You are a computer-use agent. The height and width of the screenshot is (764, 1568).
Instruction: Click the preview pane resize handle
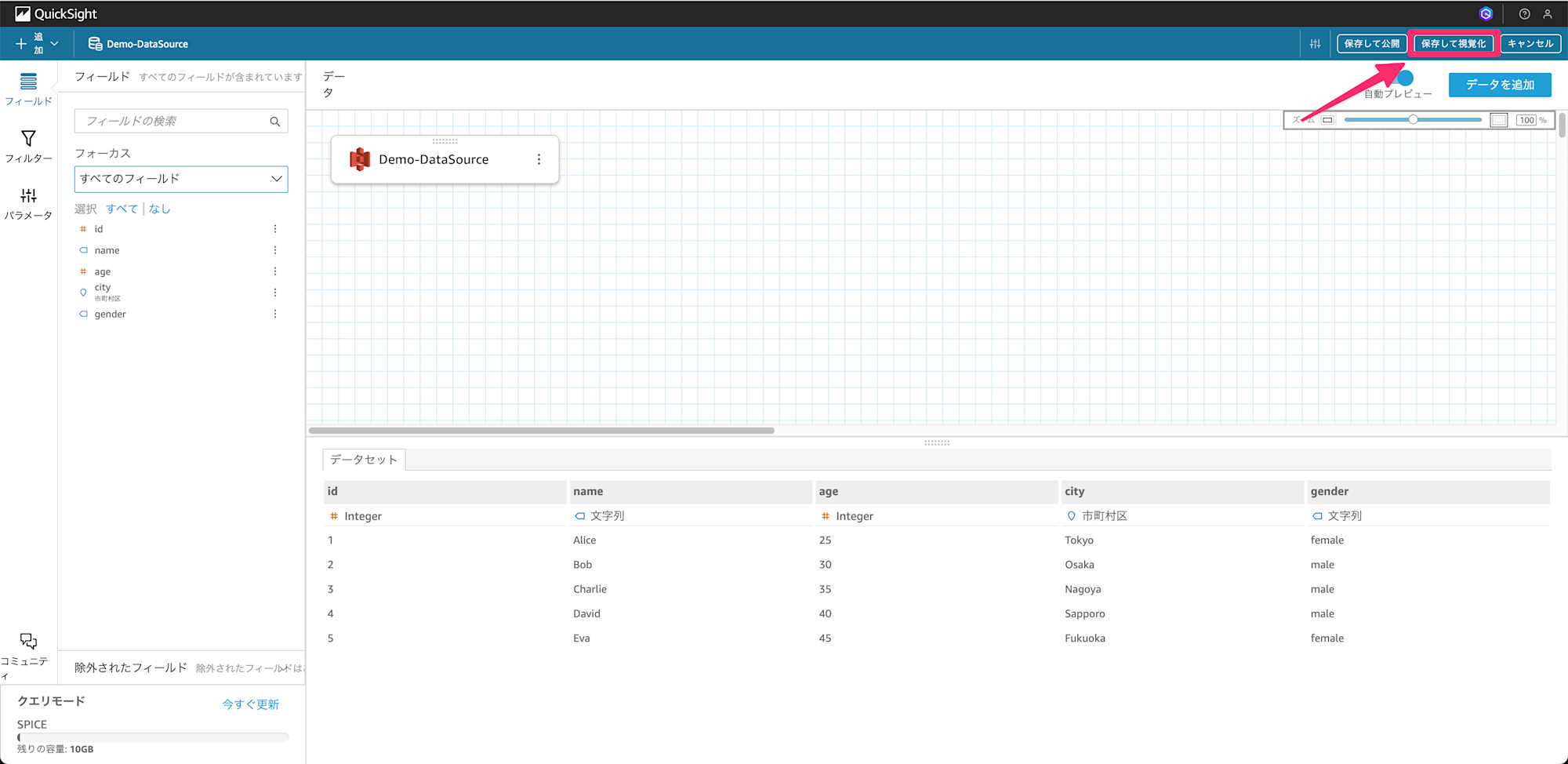(x=937, y=443)
